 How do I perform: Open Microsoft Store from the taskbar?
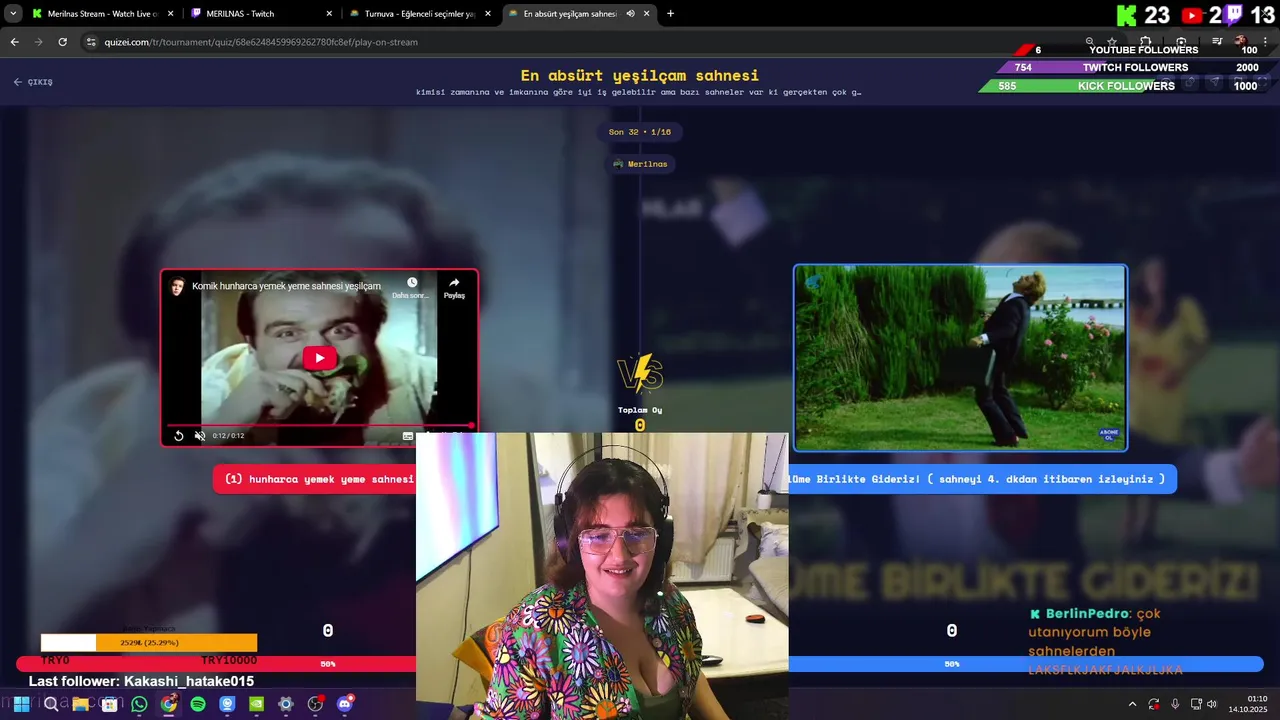tap(109, 704)
